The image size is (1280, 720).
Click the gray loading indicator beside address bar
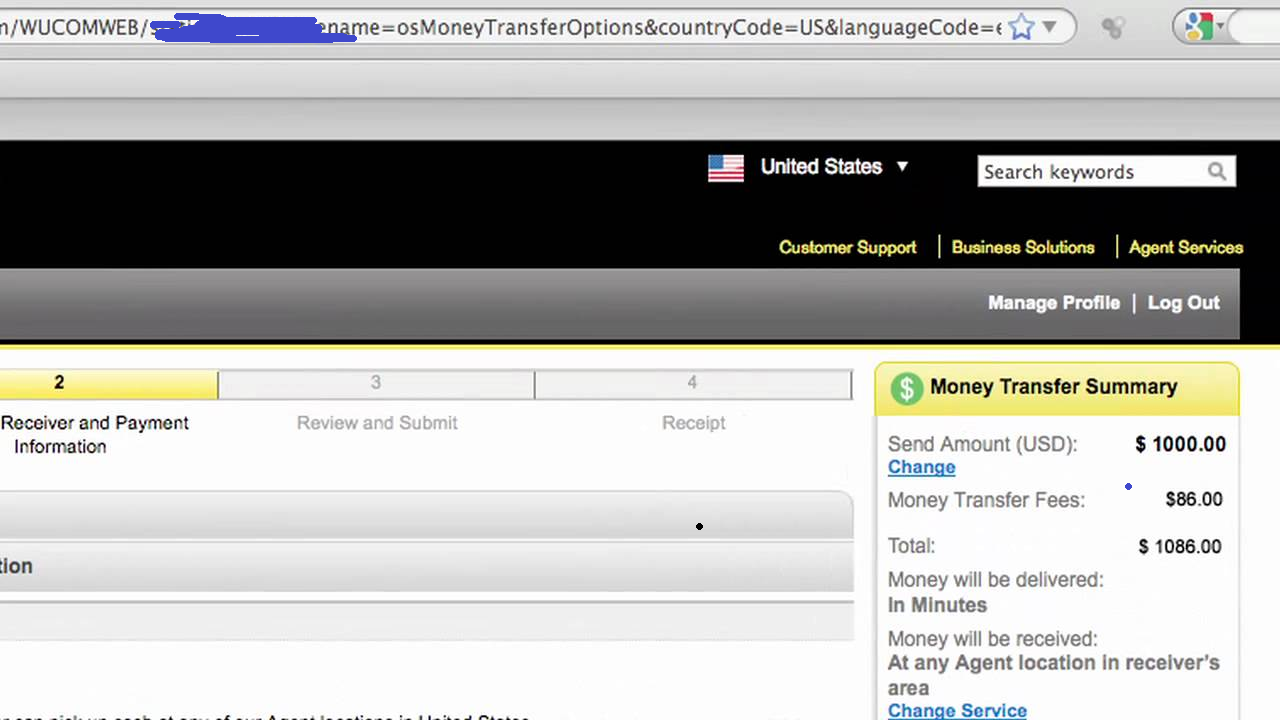1113,28
